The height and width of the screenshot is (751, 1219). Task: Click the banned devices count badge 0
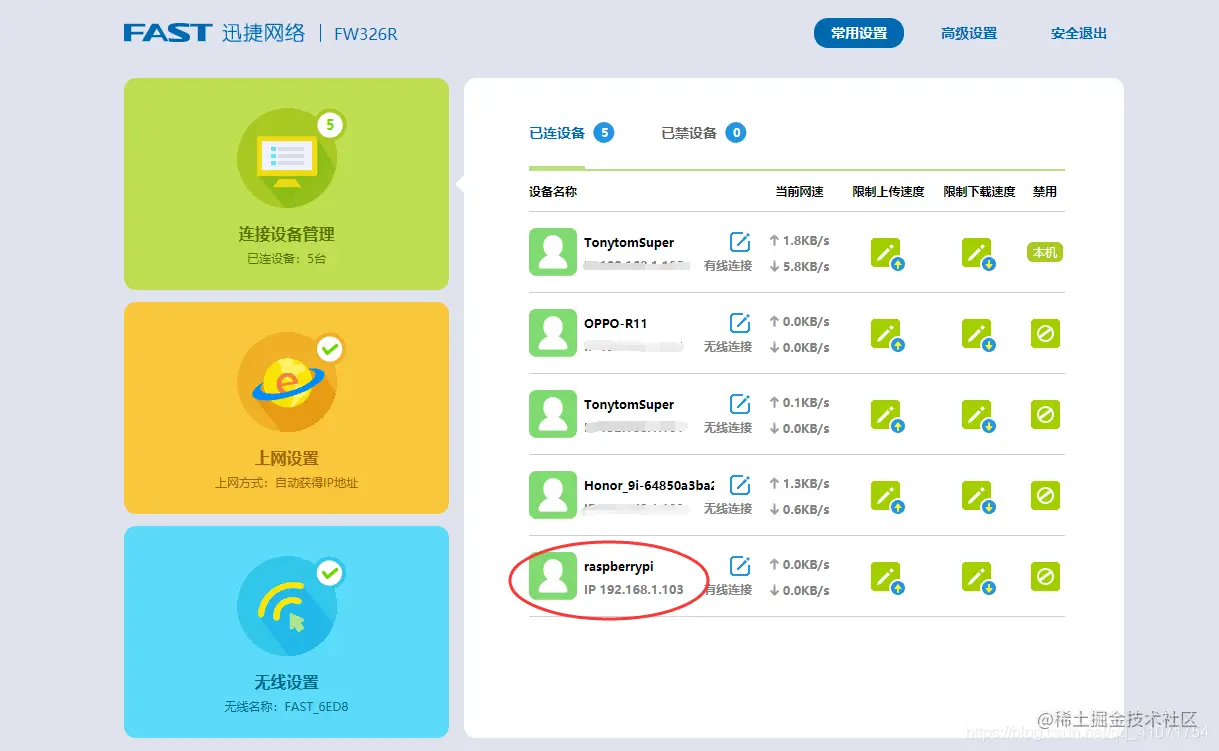pos(736,133)
